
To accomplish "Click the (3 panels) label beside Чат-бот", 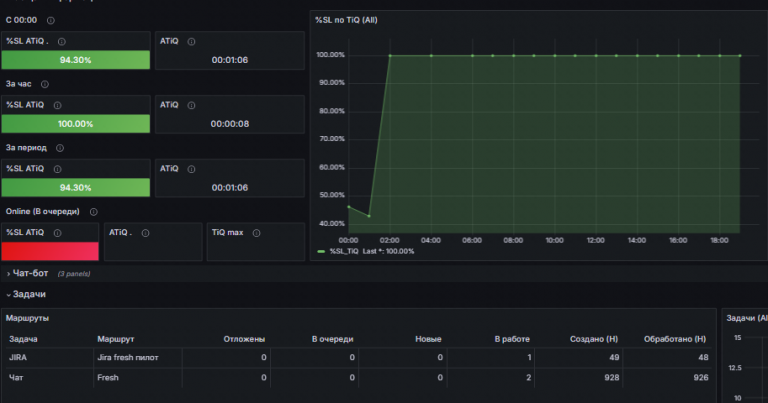I will (74, 274).
